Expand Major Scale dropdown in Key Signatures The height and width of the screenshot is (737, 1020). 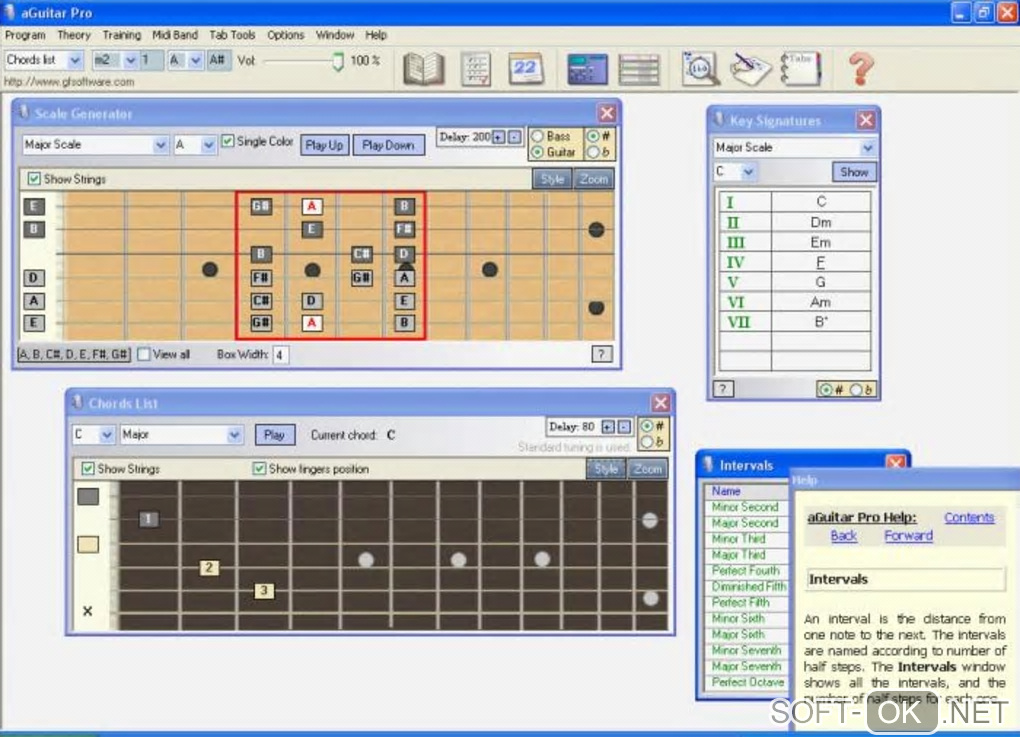[867, 148]
